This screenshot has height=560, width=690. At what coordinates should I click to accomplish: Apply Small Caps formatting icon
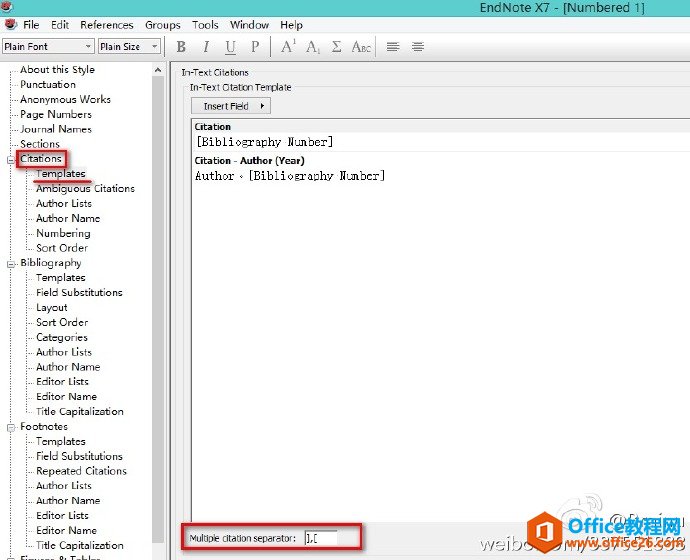point(361,47)
